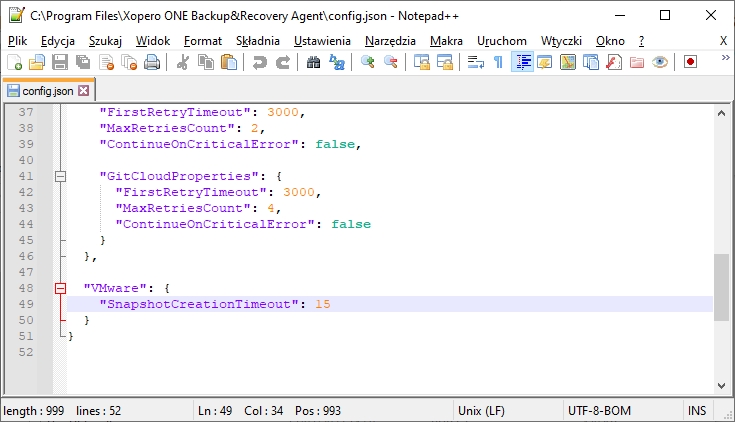Click the Zoom in magnifier icon
Viewport: 735px width, 422px height.
pyautogui.click(x=367, y=62)
